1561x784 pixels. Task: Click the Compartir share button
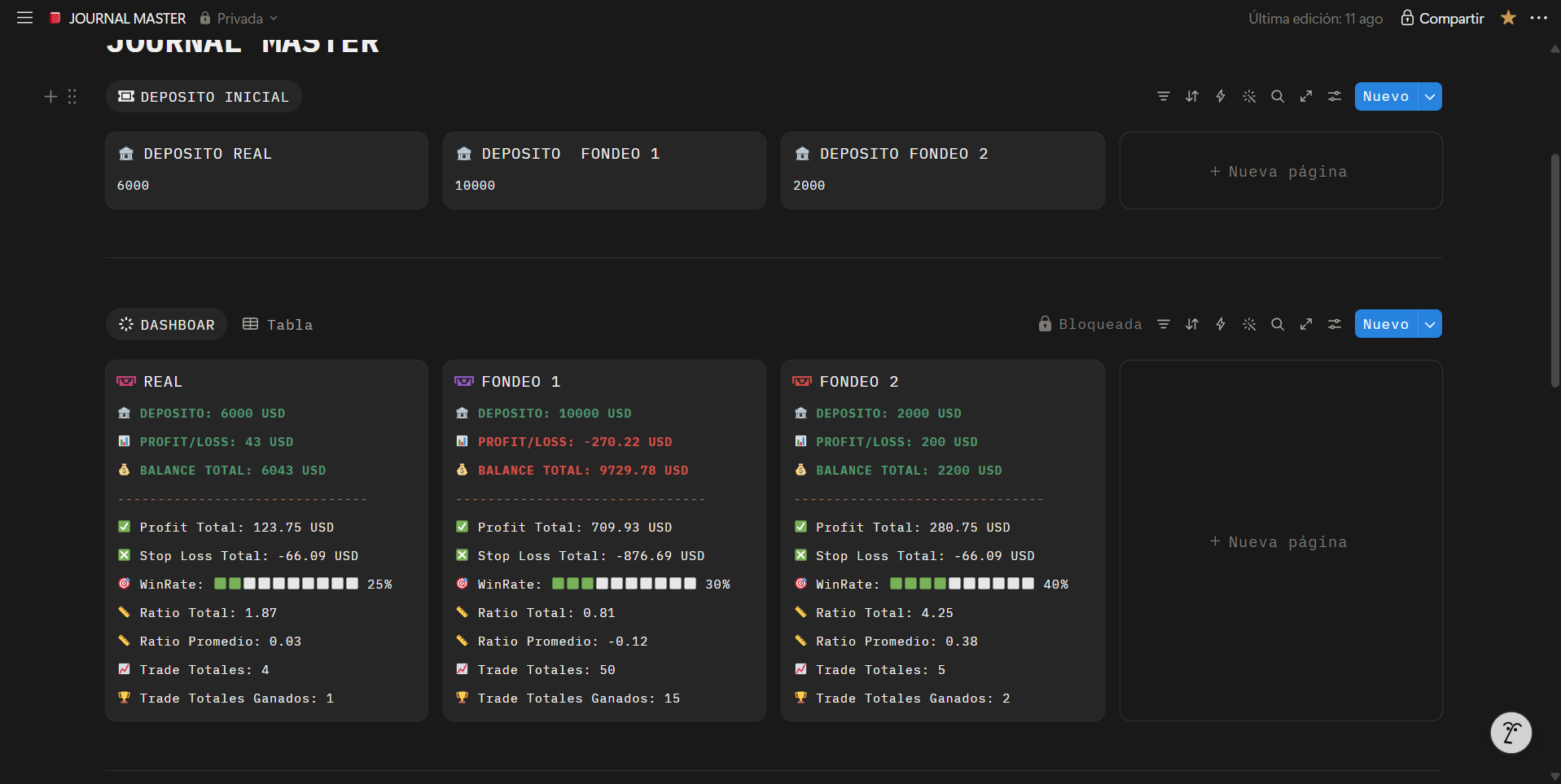1442,18
